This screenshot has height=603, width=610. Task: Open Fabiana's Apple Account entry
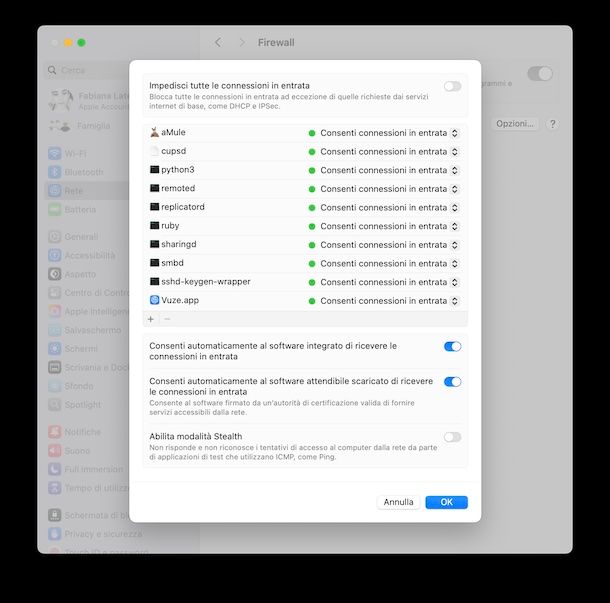[89, 100]
